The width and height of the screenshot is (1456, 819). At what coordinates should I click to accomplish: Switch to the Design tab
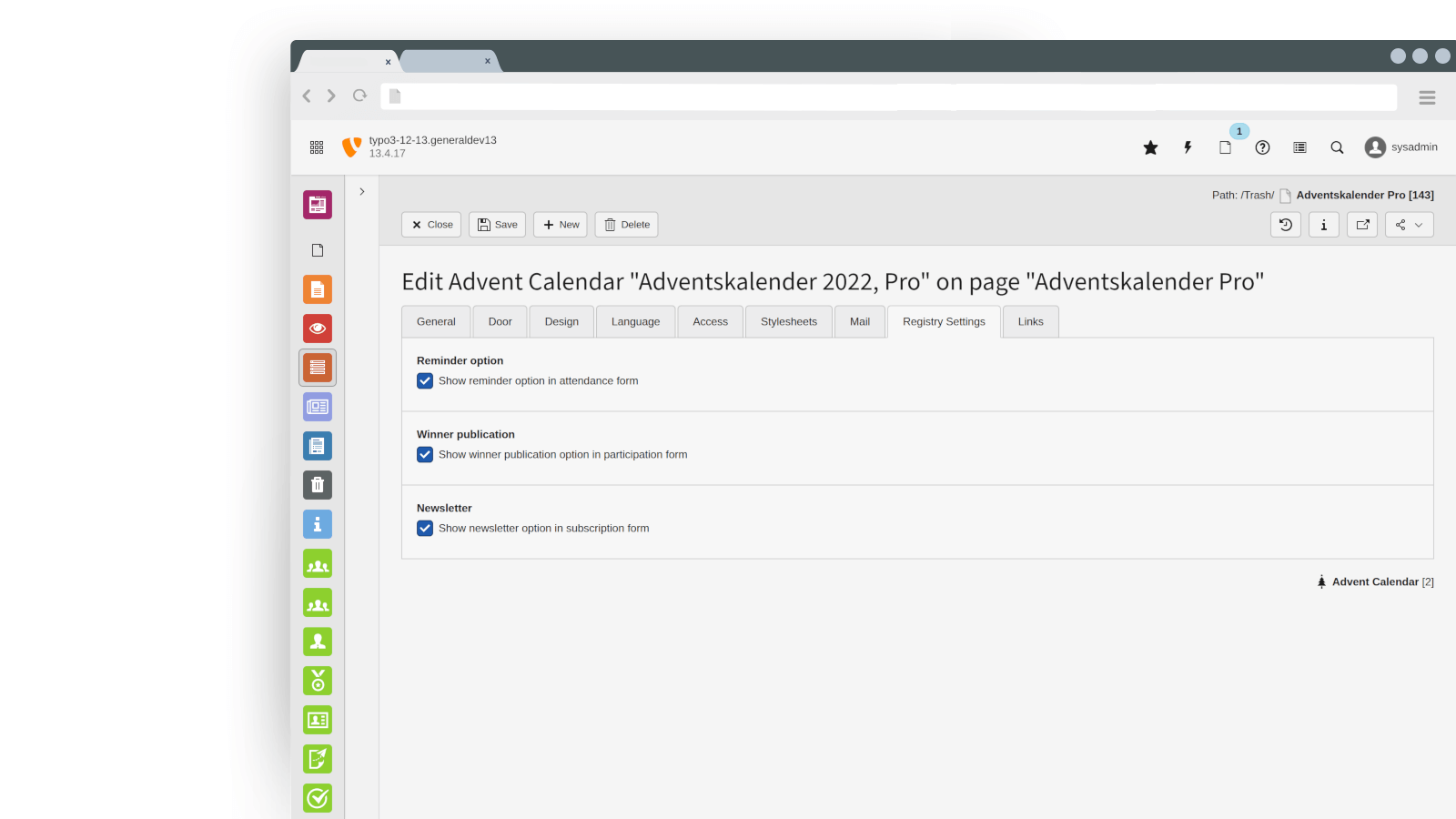(x=561, y=322)
